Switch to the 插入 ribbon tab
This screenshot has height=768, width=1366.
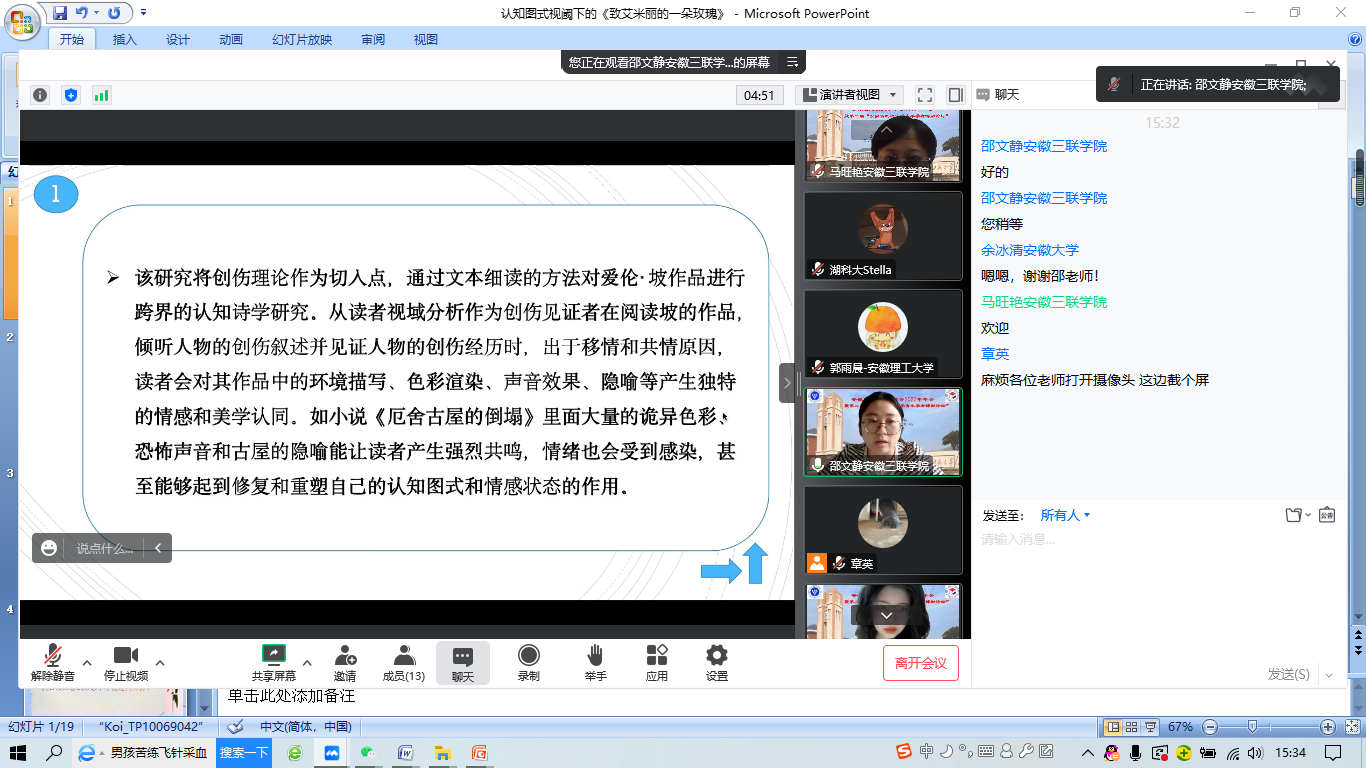(x=125, y=39)
